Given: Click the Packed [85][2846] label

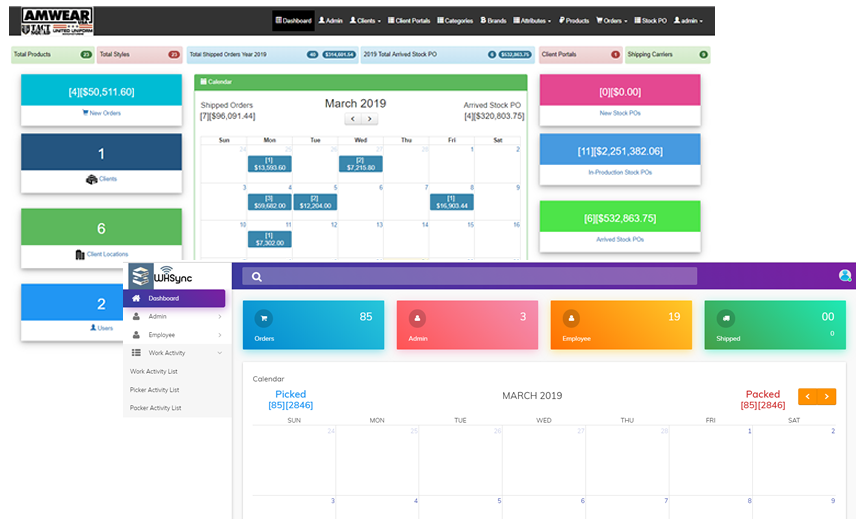Looking at the screenshot, I should [763, 399].
